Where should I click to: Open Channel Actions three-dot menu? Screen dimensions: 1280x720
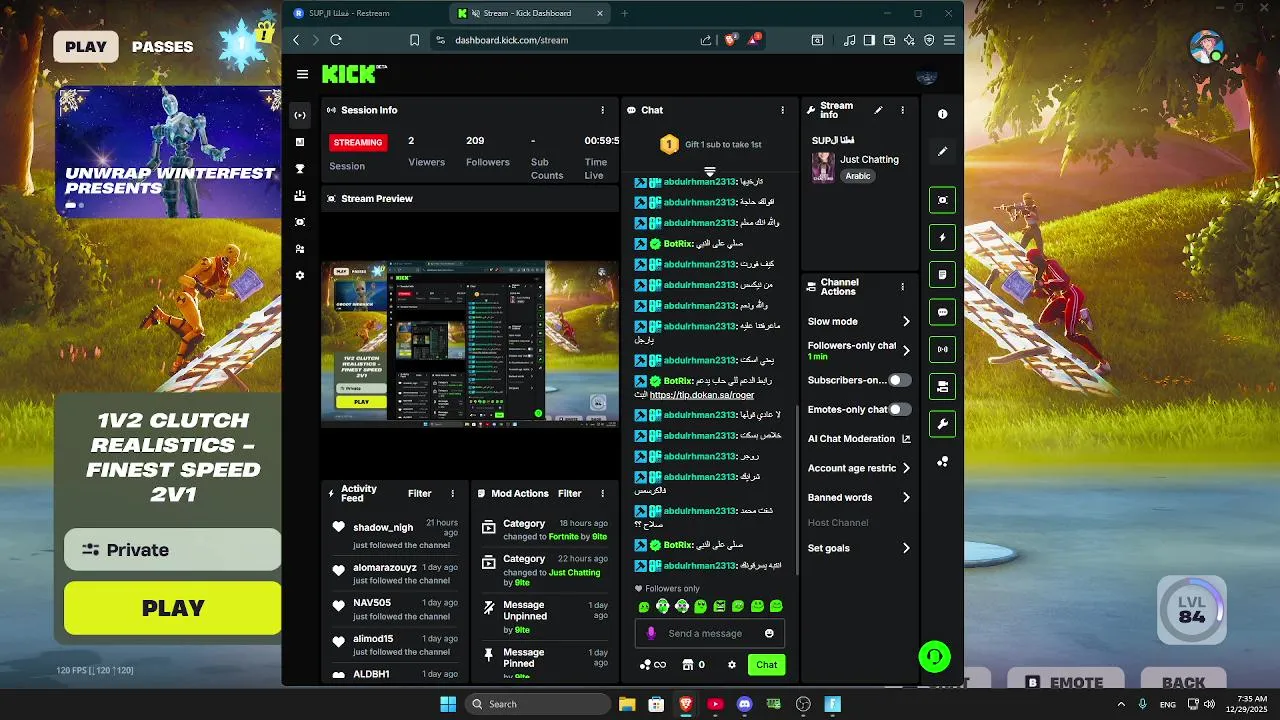point(902,287)
